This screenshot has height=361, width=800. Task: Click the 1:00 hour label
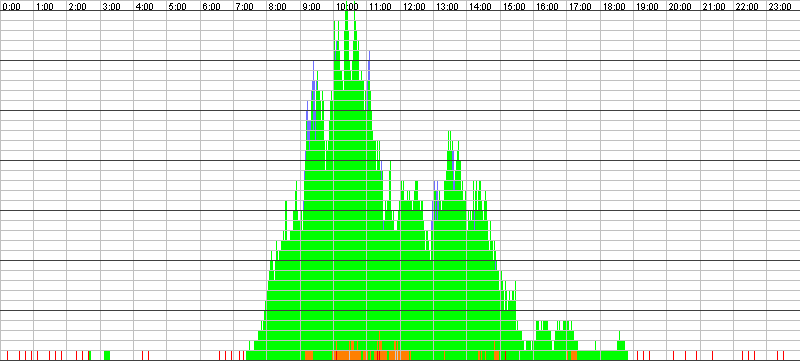(x=45, y=8)
